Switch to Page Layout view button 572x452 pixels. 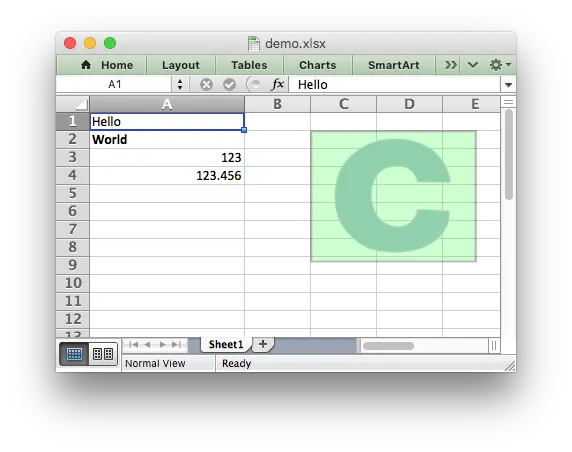click(x=103, y=354)
